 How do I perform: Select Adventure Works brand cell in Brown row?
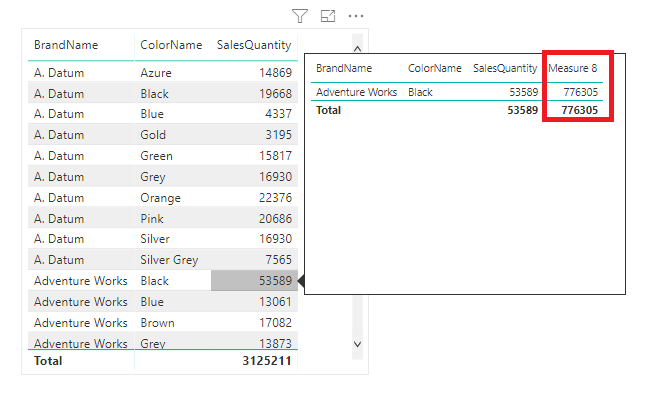81,323
